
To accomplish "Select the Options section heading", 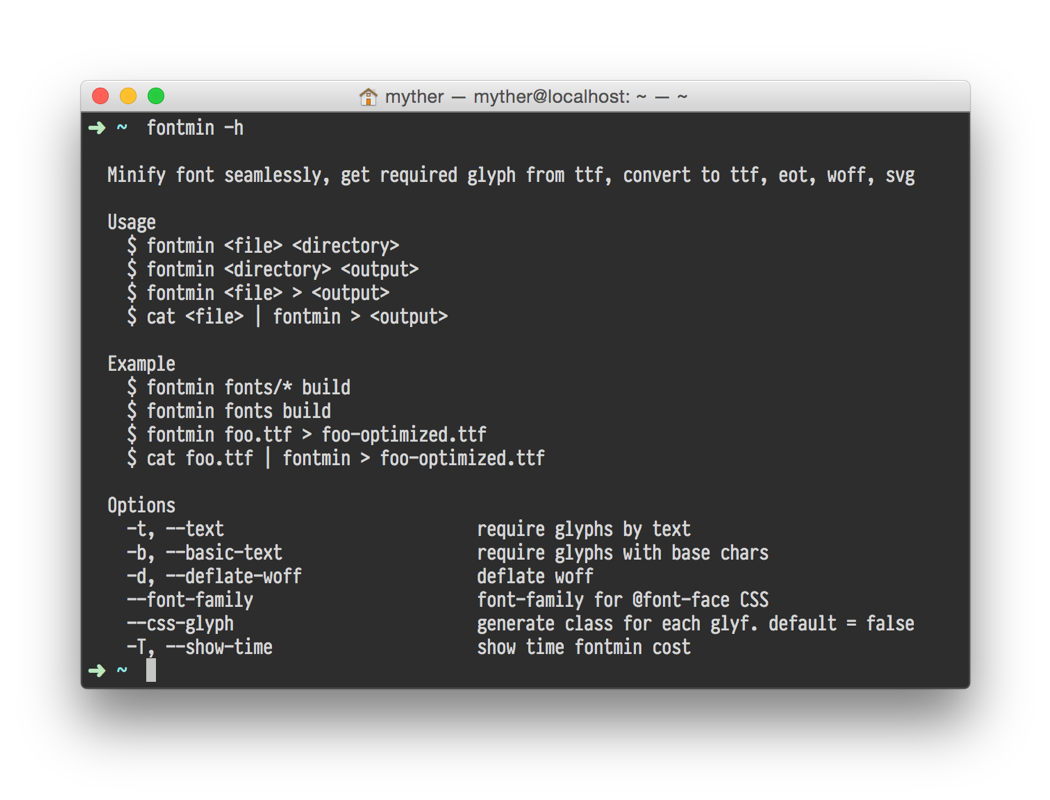I will click(x=141, y=505).
